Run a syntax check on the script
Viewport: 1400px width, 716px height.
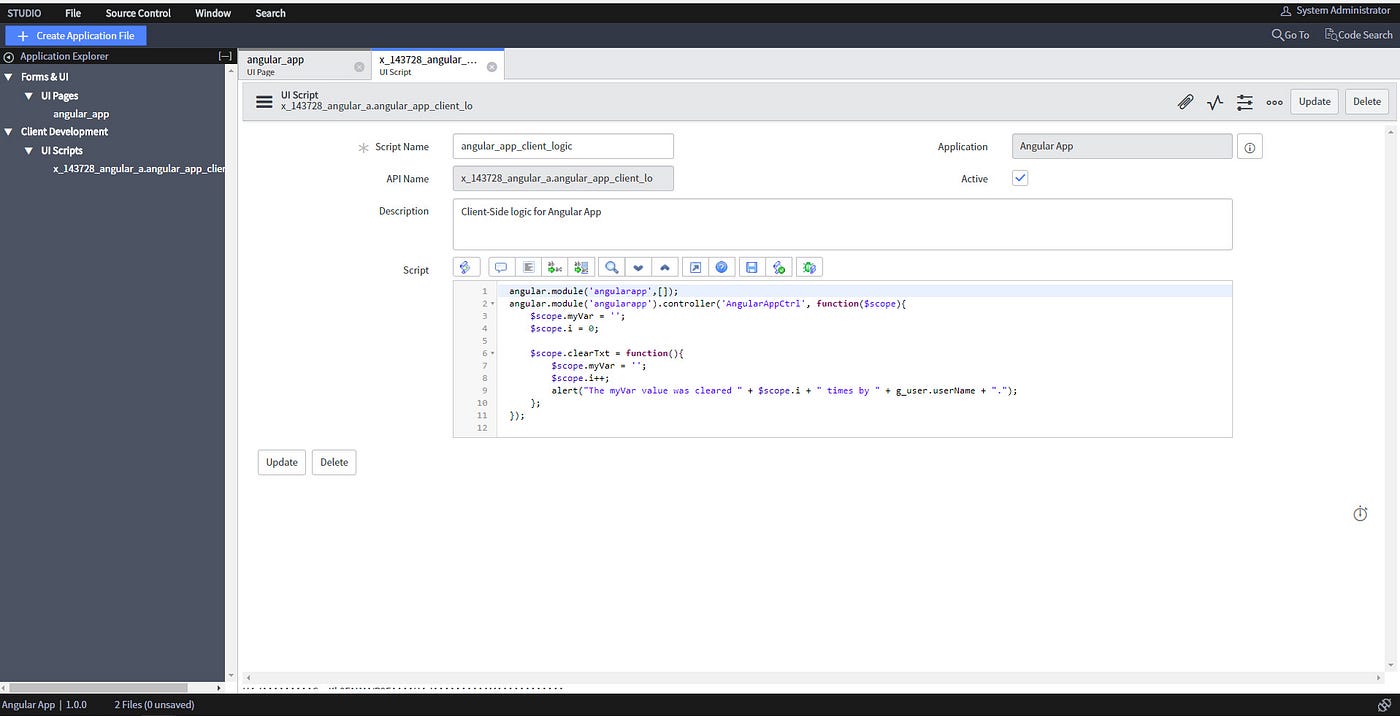780,267
